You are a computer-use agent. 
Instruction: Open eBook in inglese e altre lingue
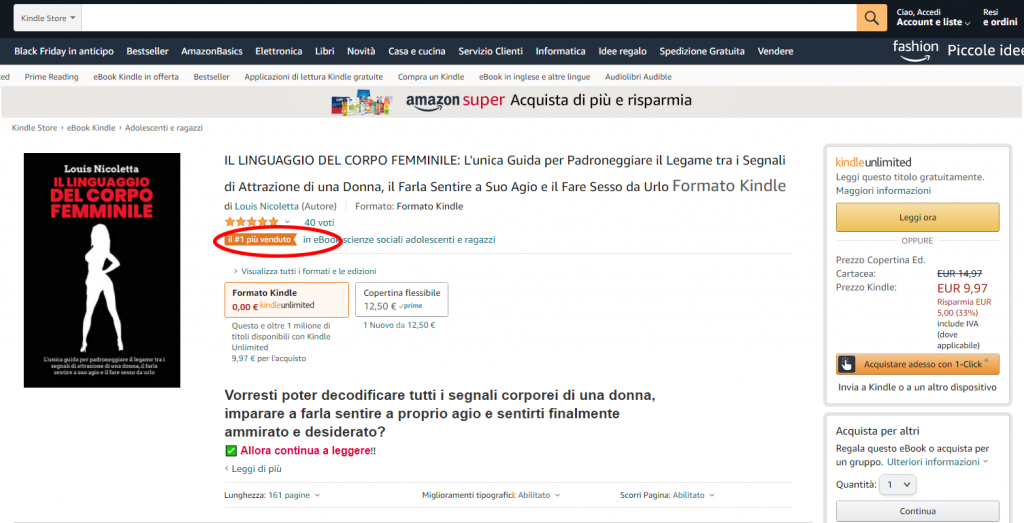534,77
